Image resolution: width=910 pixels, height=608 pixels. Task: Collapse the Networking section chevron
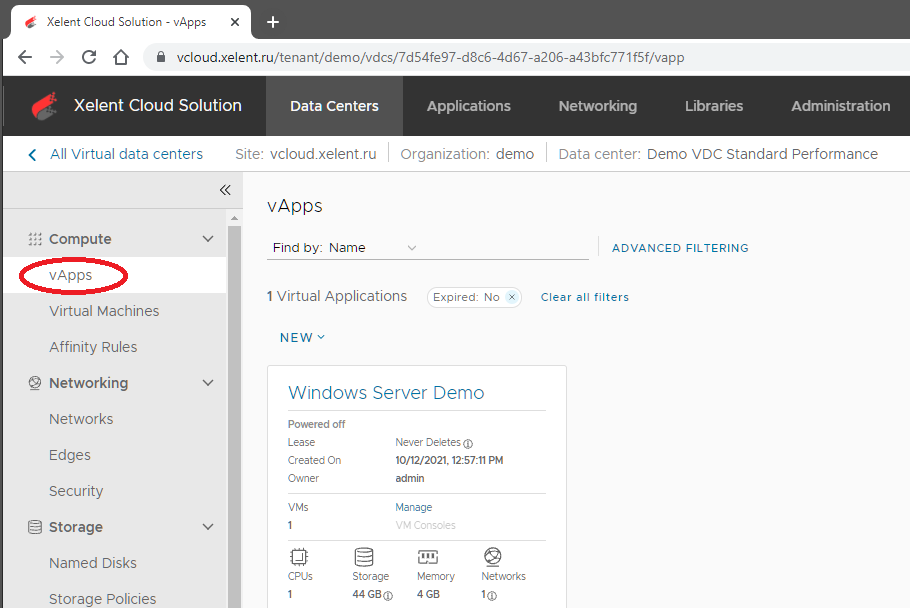tap(208, 383)
